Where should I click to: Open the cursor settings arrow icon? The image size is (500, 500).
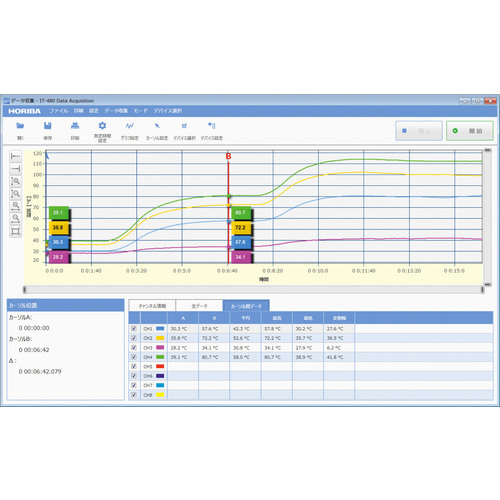157,126
